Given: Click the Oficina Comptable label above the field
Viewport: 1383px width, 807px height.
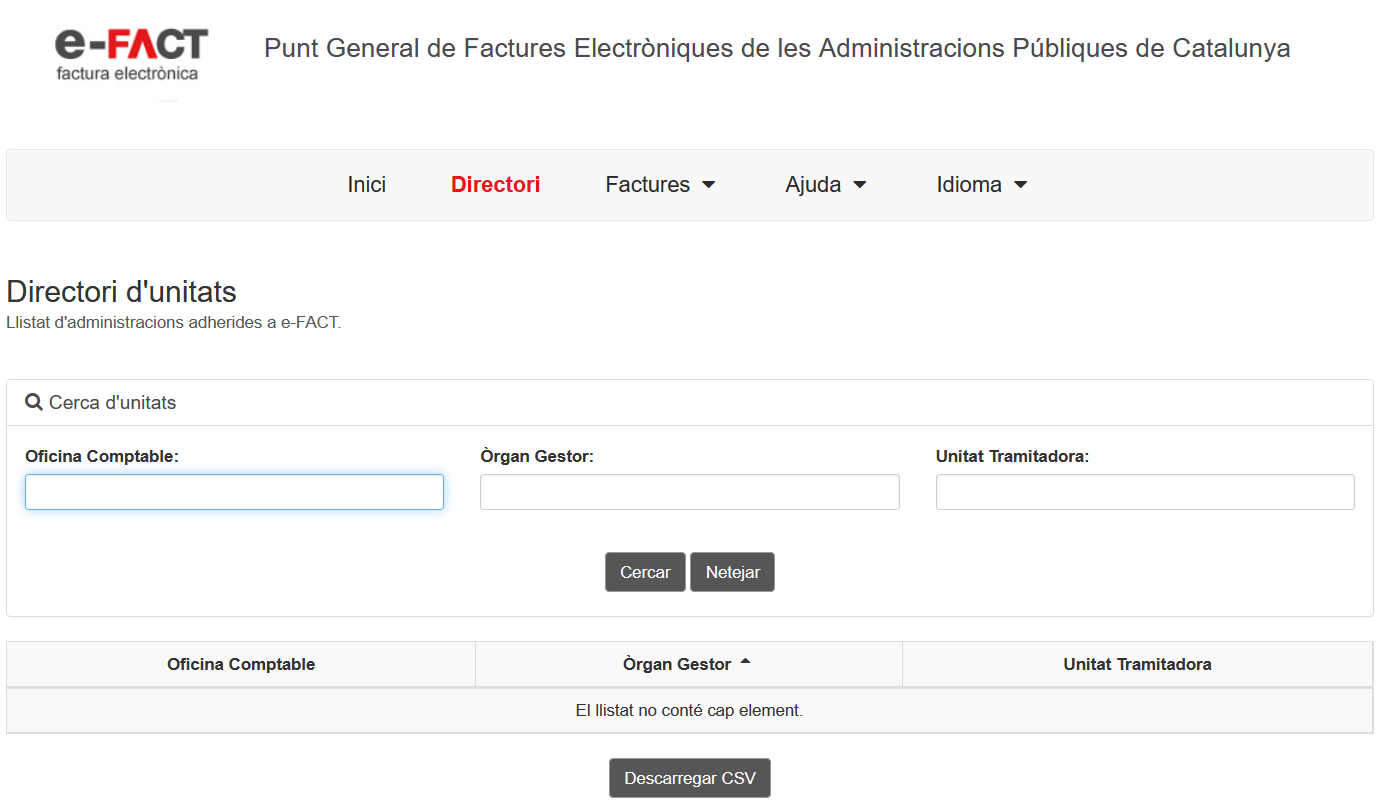Looking at the screenshot, I should (102, 456).
